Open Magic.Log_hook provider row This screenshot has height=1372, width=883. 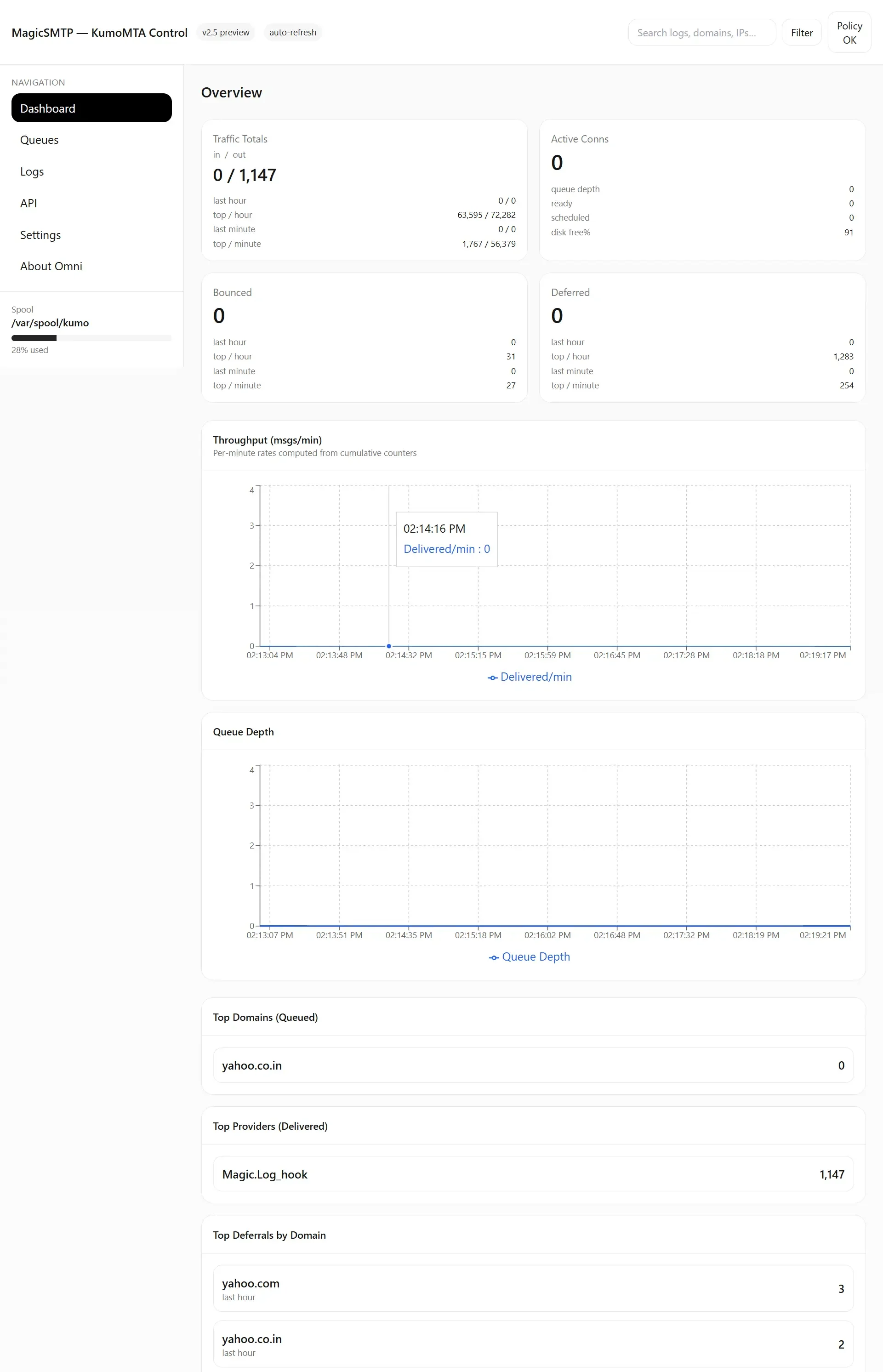pyautogui.click(x=533, y=1174)
